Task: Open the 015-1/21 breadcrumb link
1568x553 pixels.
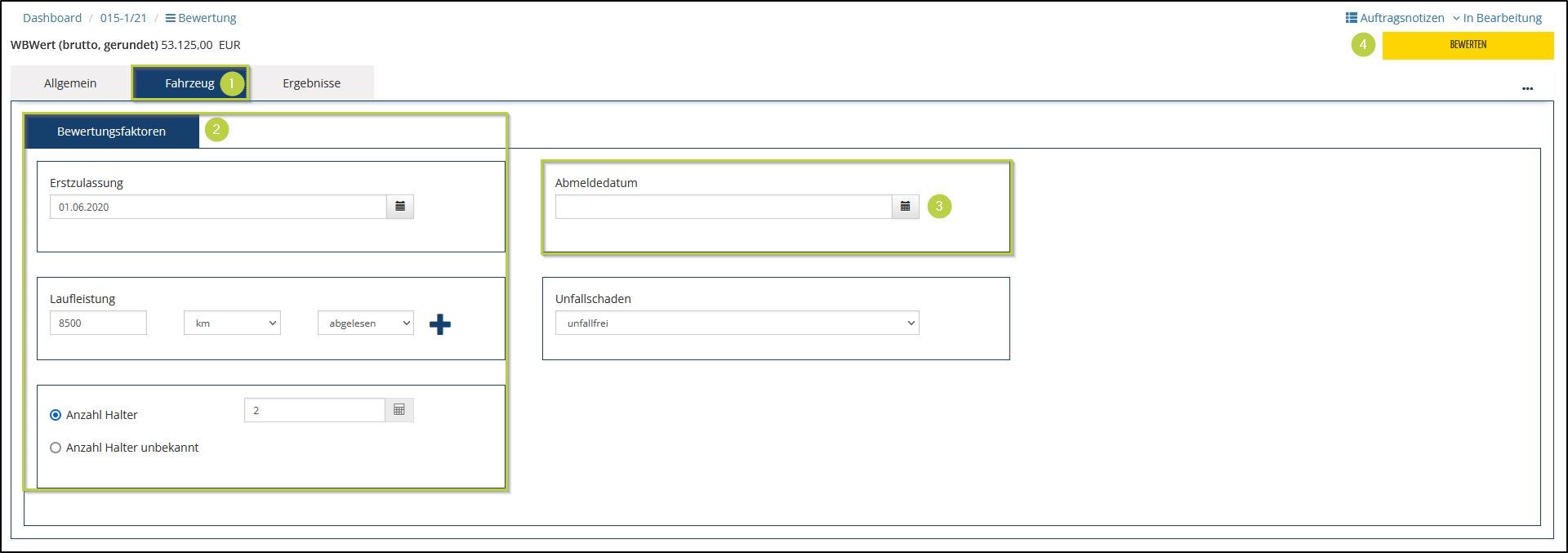Action: [123, 18]
